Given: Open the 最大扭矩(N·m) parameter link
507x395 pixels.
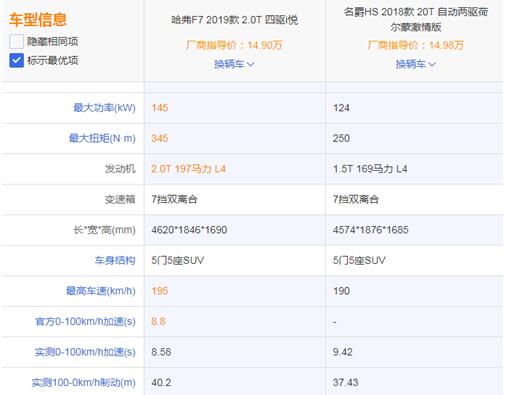Looking at the screenshot, I should (102, 138).
